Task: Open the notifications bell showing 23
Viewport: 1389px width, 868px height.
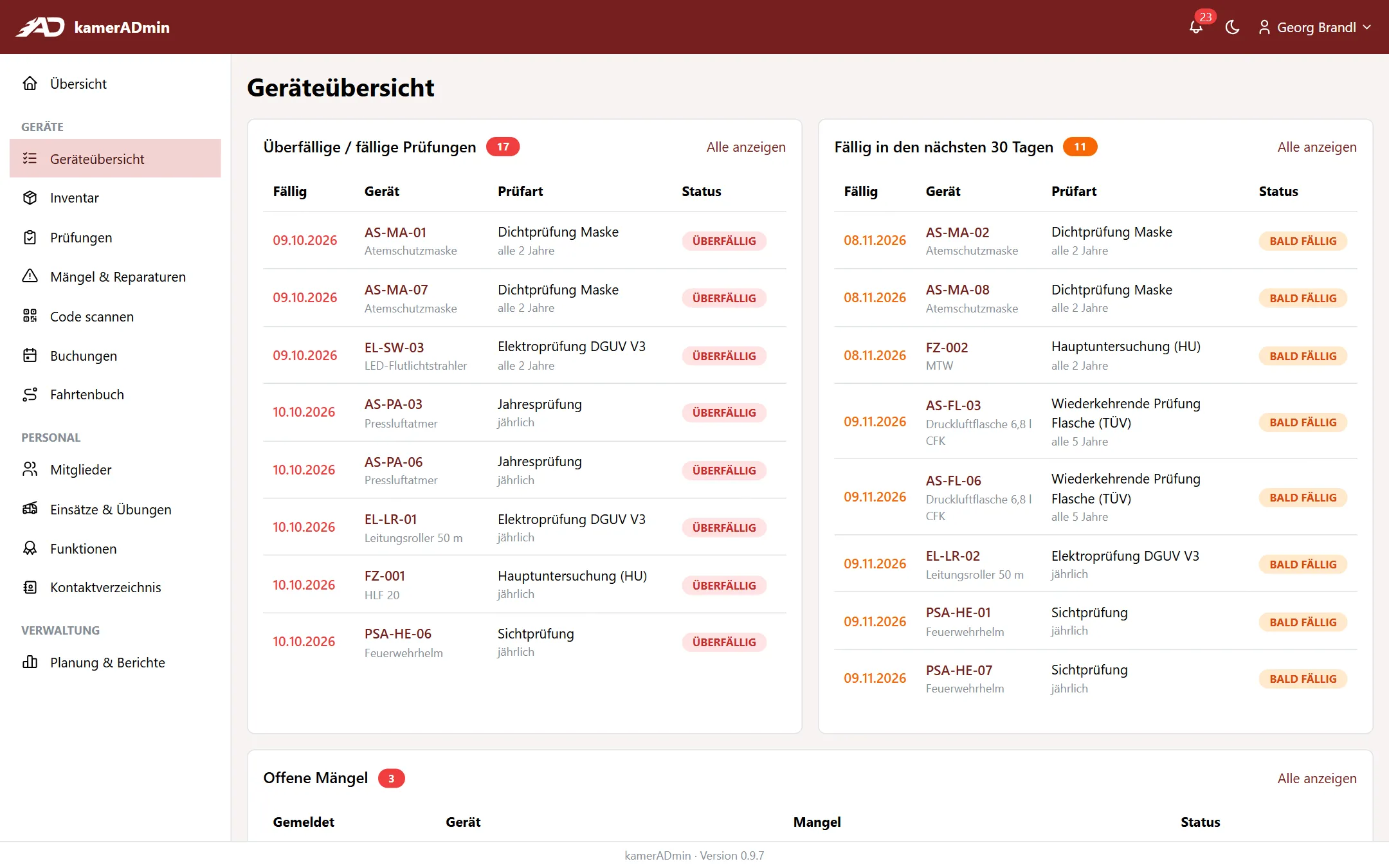Action: tap(1196, 27)
